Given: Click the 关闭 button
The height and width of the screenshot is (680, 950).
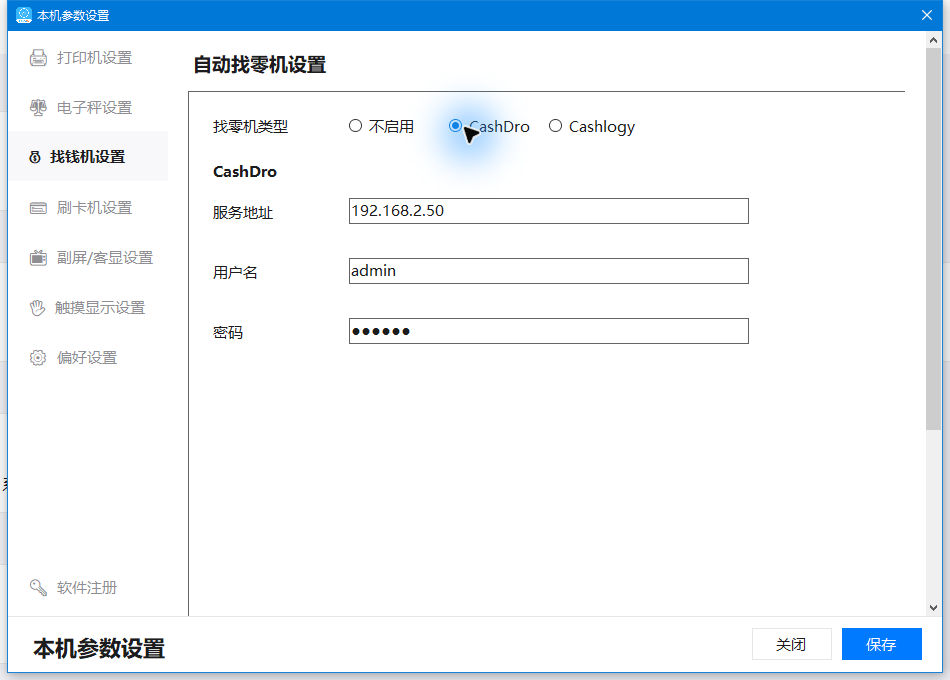Looking at the screenshot, I should 791,644.
